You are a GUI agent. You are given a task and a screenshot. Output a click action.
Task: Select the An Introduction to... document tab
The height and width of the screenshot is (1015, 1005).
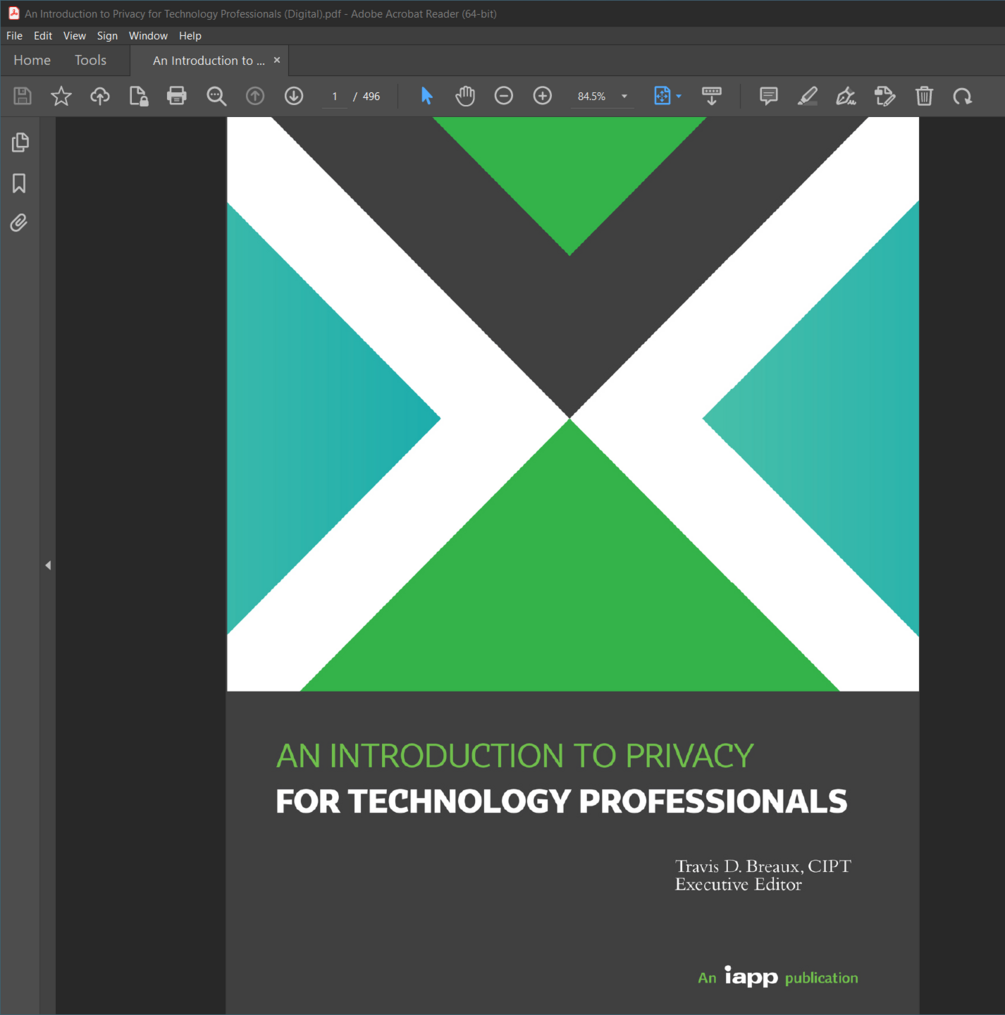(208, 60)
